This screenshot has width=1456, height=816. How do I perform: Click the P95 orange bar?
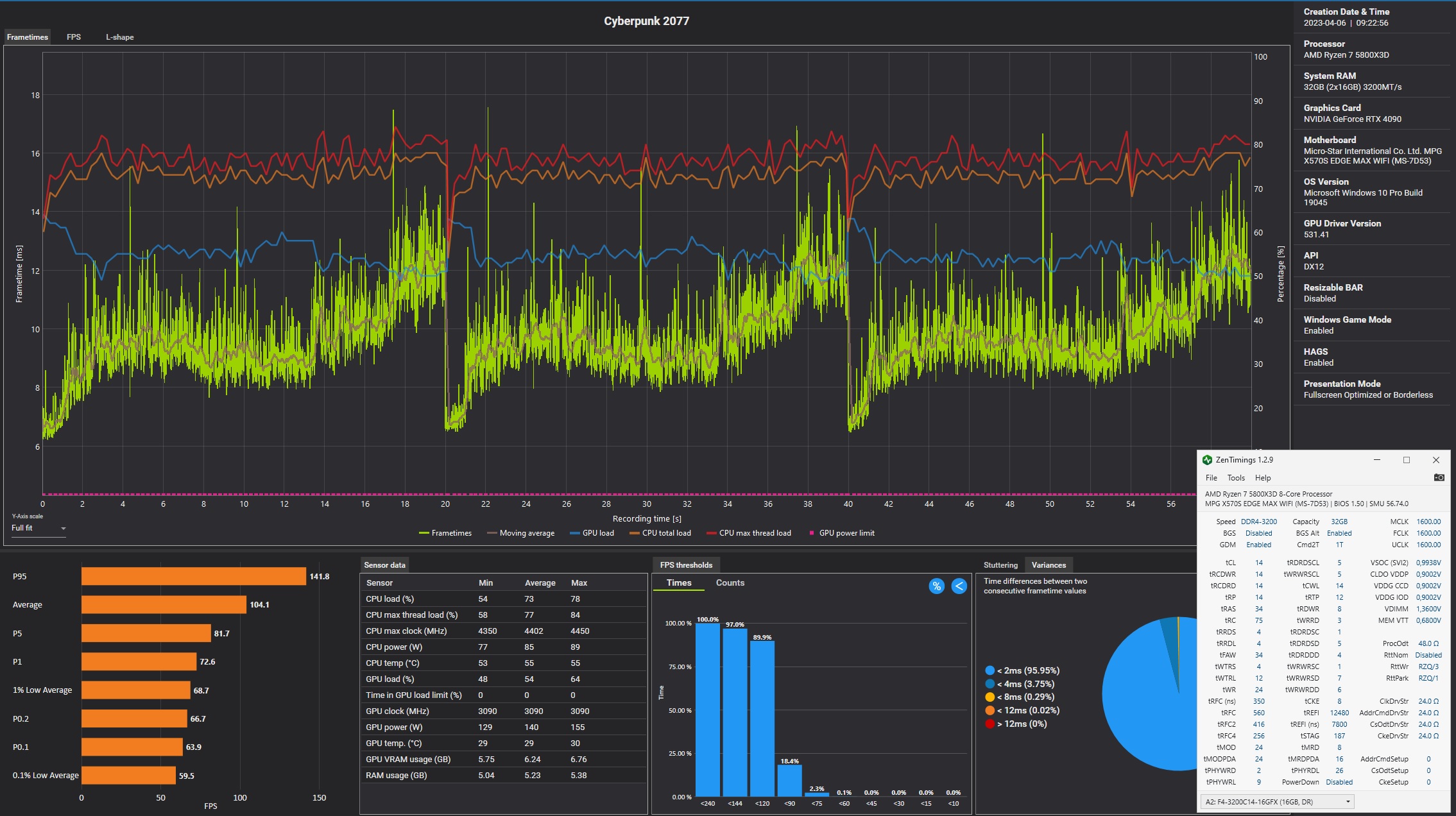[193, 576]
